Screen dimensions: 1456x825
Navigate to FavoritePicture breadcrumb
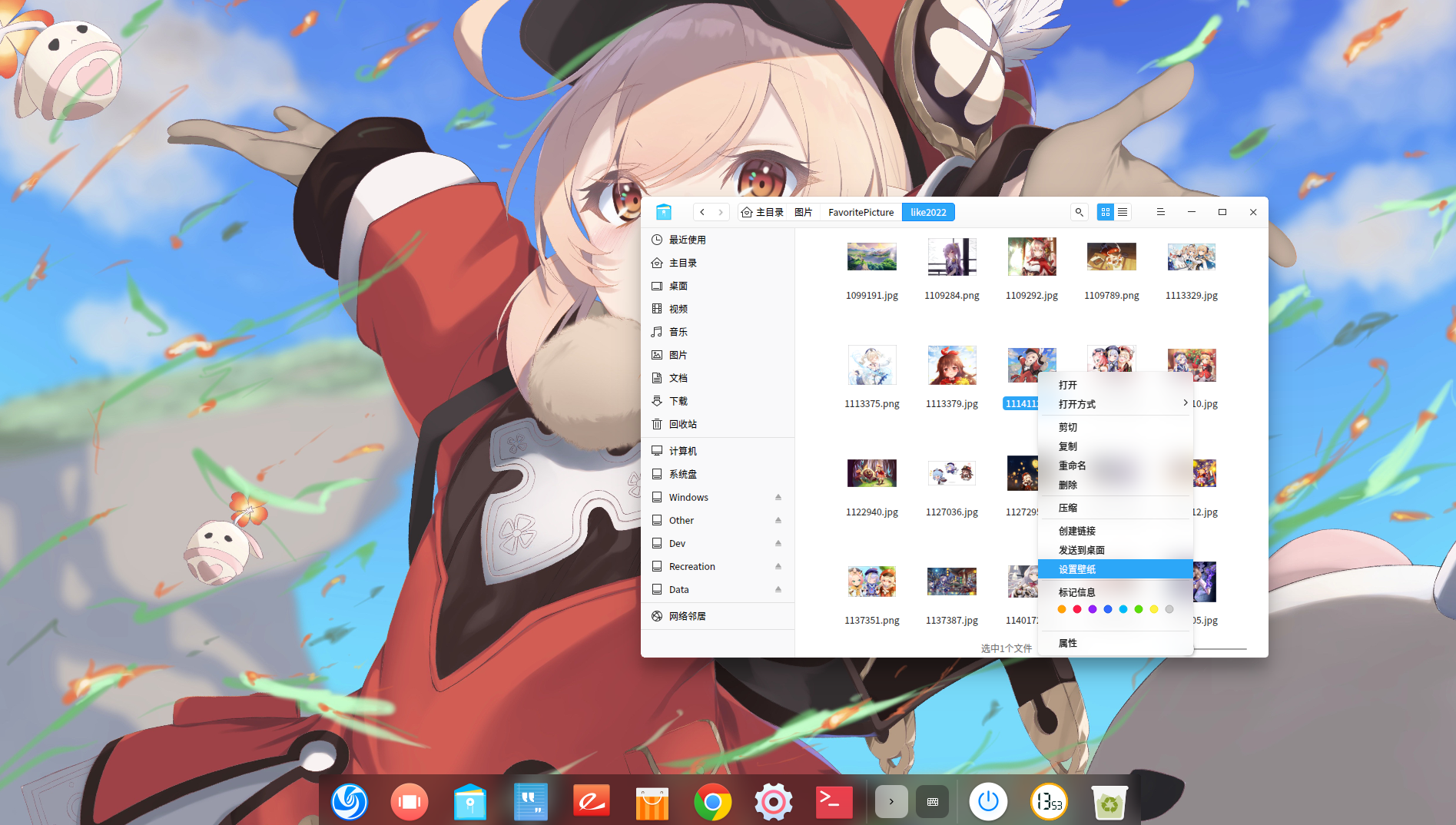point(861,212)
